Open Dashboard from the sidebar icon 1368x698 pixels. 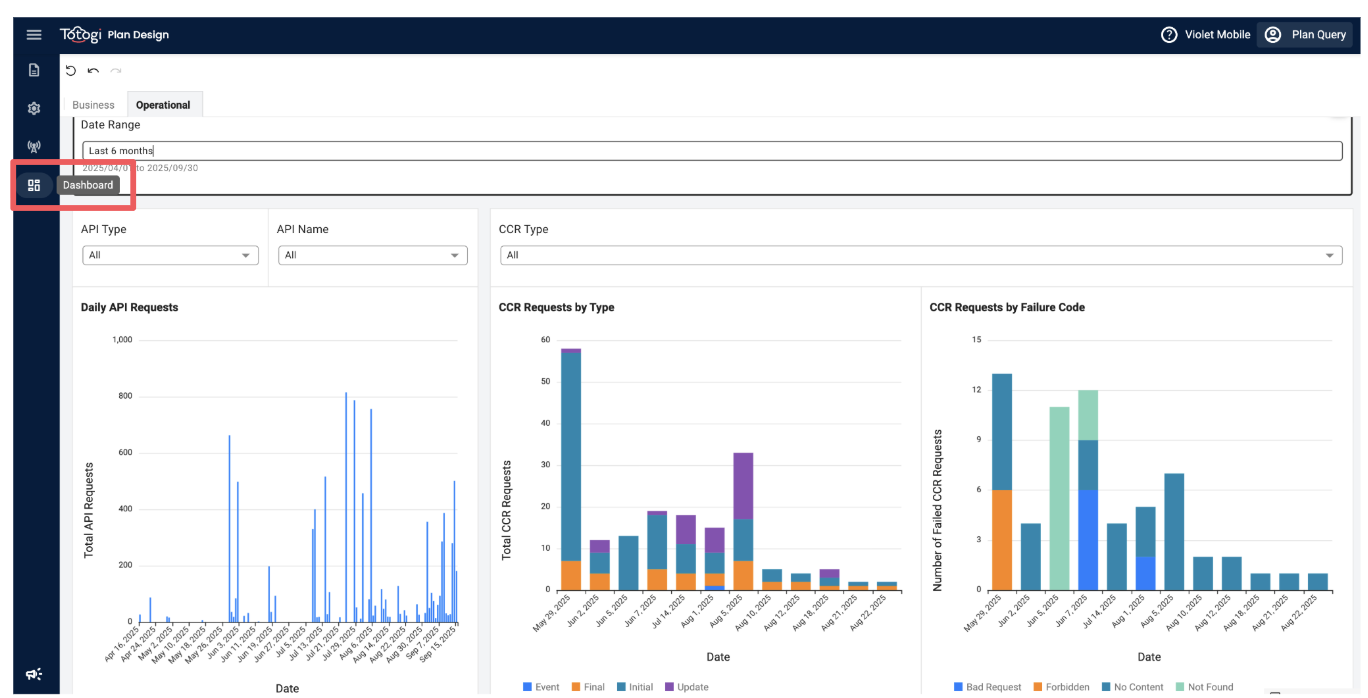34,185
